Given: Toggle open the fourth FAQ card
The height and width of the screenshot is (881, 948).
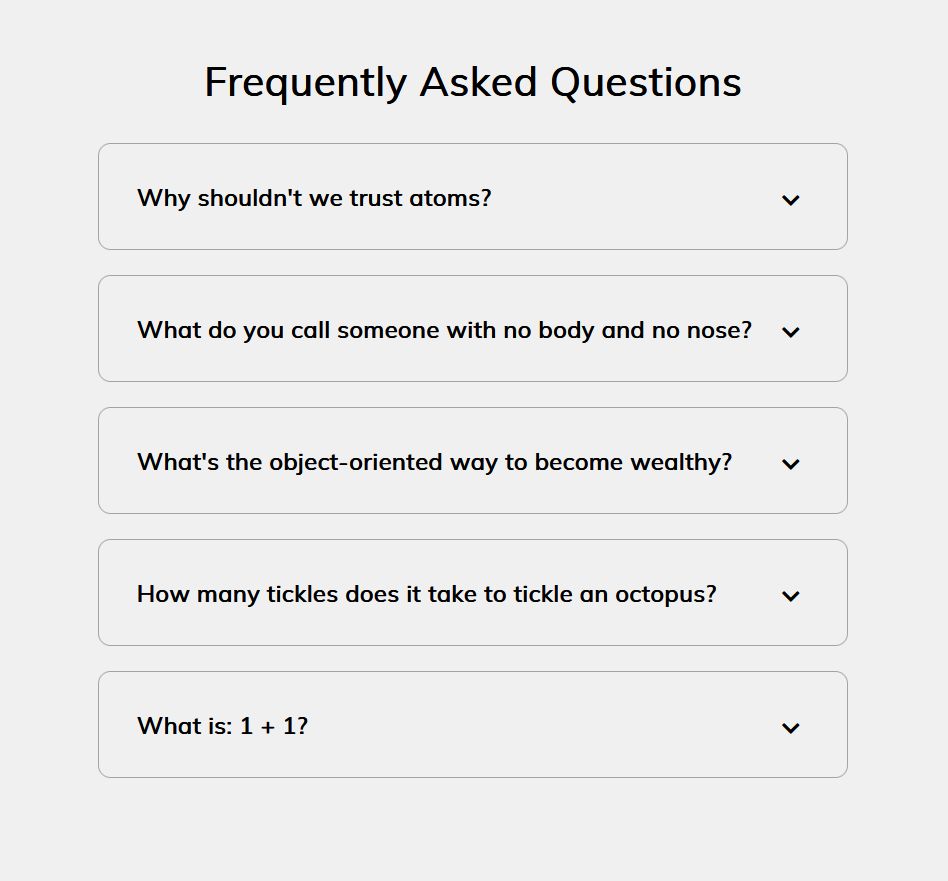Looking at the screenshot, I should [472, 592].
